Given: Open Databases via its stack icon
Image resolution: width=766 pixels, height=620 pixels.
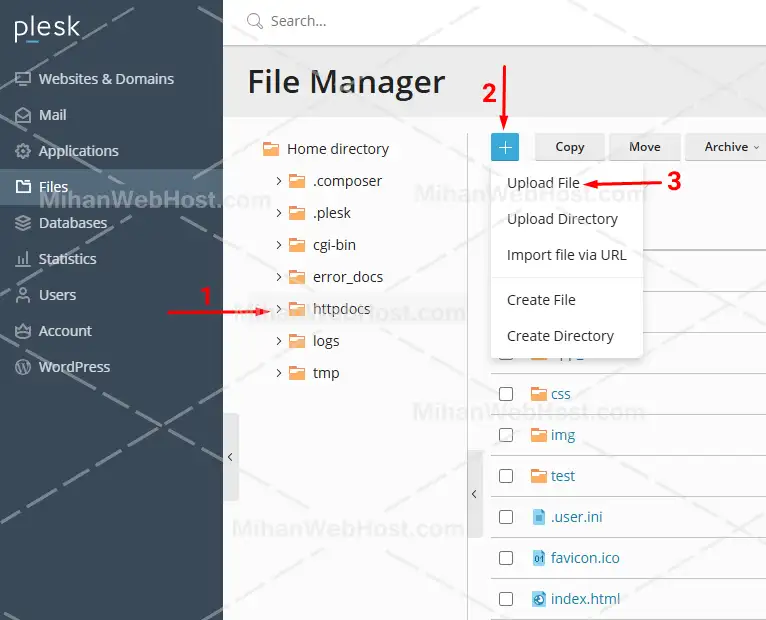Looking at the screenshot, I should [x=22, y=223].
